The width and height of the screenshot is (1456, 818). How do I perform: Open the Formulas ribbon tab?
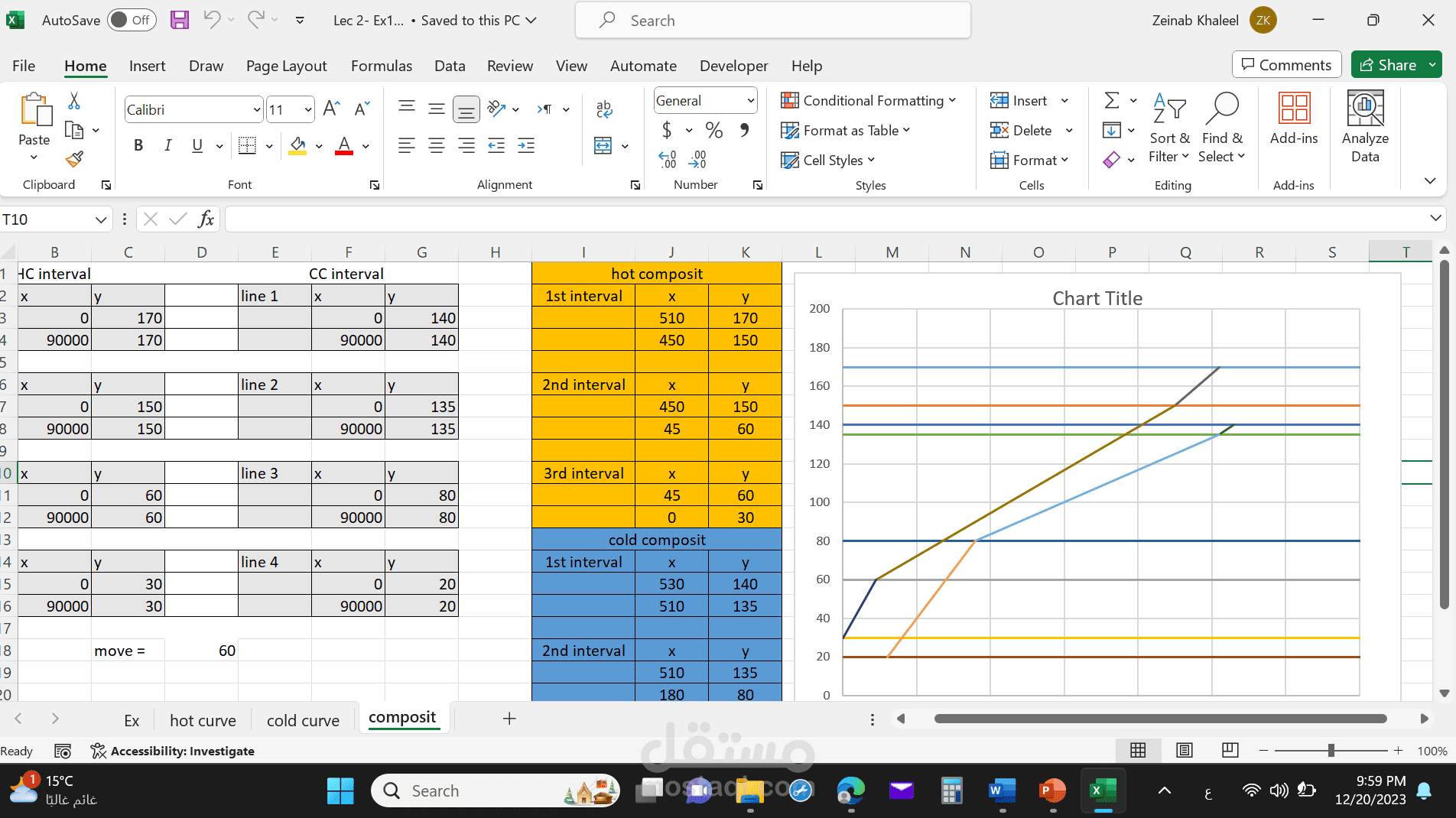click(382, 66)
